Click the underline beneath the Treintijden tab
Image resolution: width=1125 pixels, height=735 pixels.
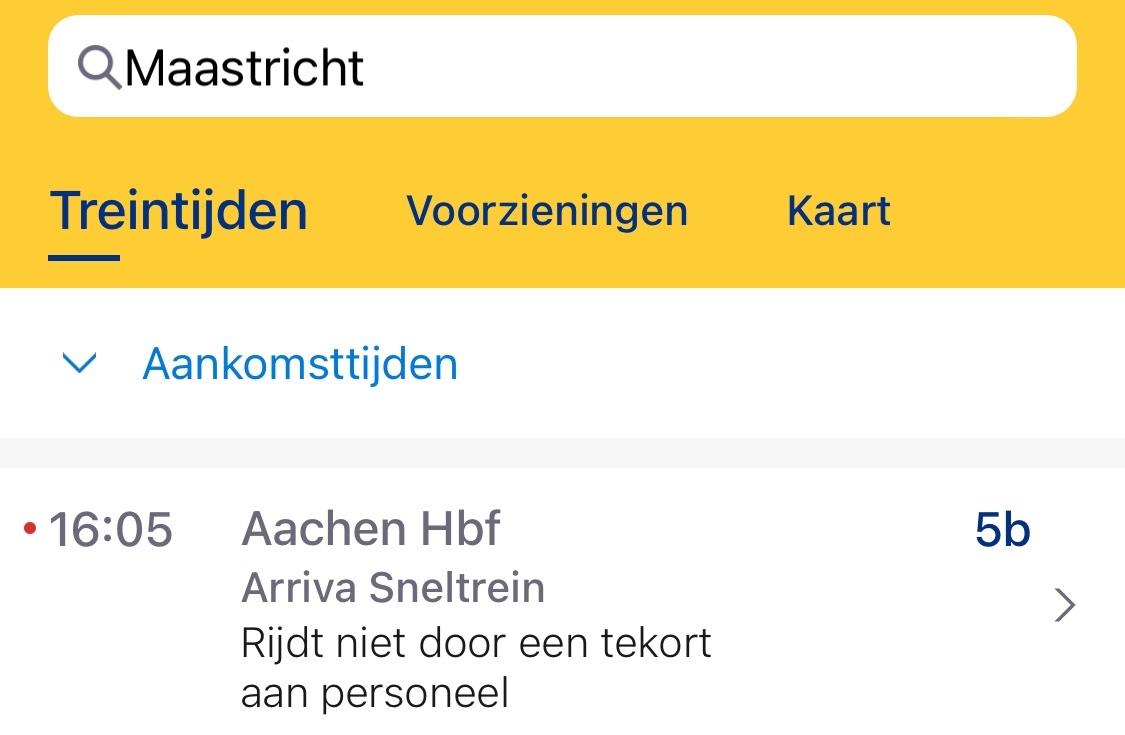[84, 258]
